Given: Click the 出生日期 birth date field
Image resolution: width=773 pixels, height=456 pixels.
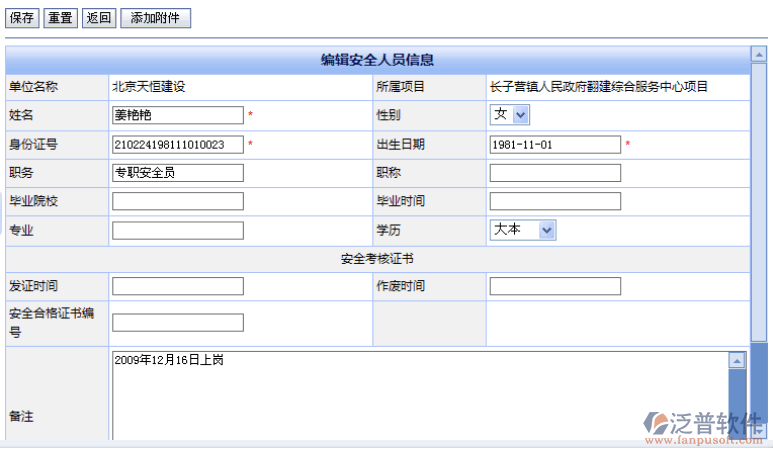Looking at the screenshot, I should click(555, 144).
